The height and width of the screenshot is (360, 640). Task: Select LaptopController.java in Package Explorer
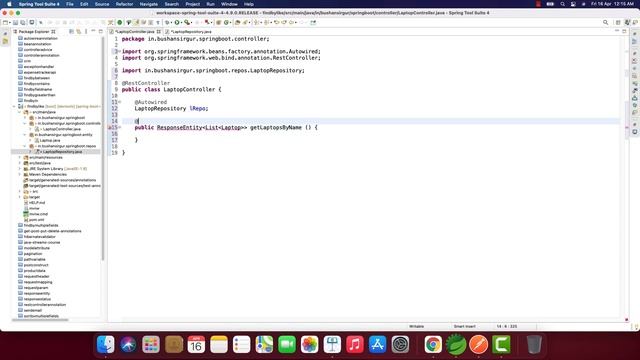pos(62,129)
